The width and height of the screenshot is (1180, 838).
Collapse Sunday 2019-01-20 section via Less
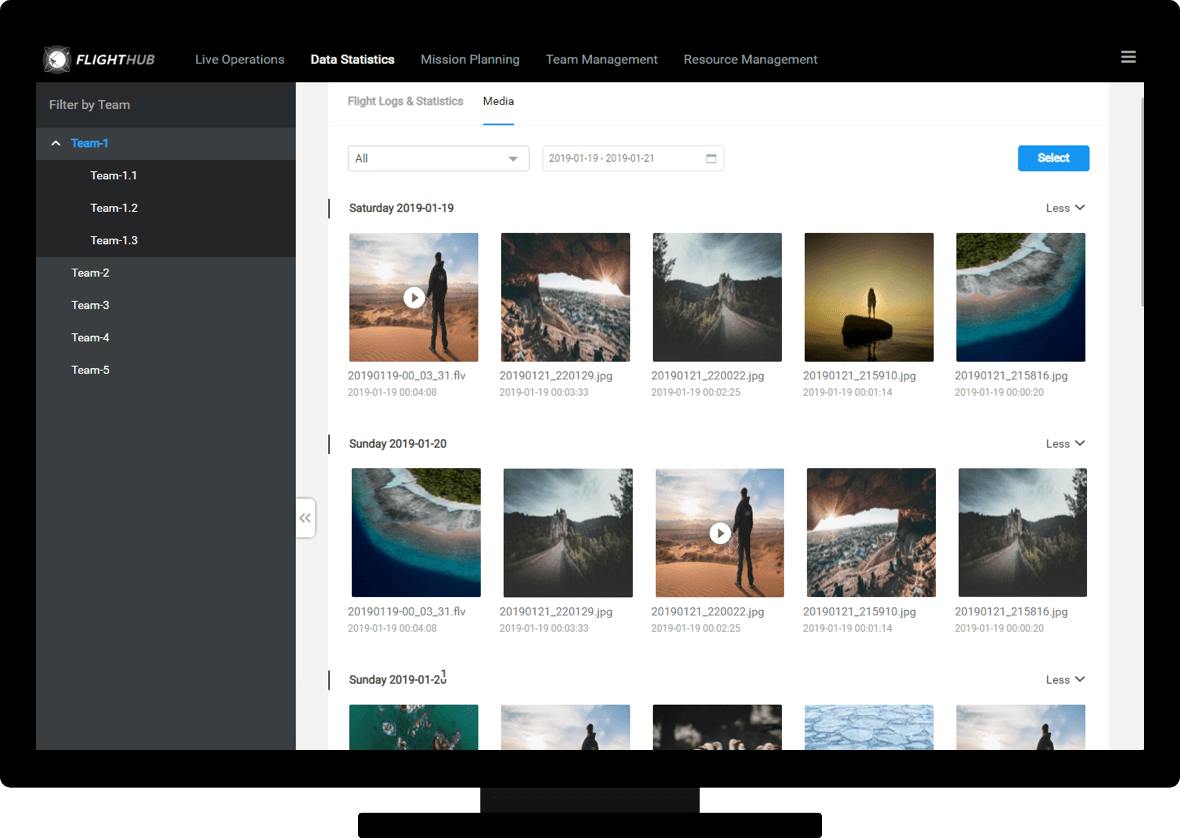click(x=1064, y=444)
